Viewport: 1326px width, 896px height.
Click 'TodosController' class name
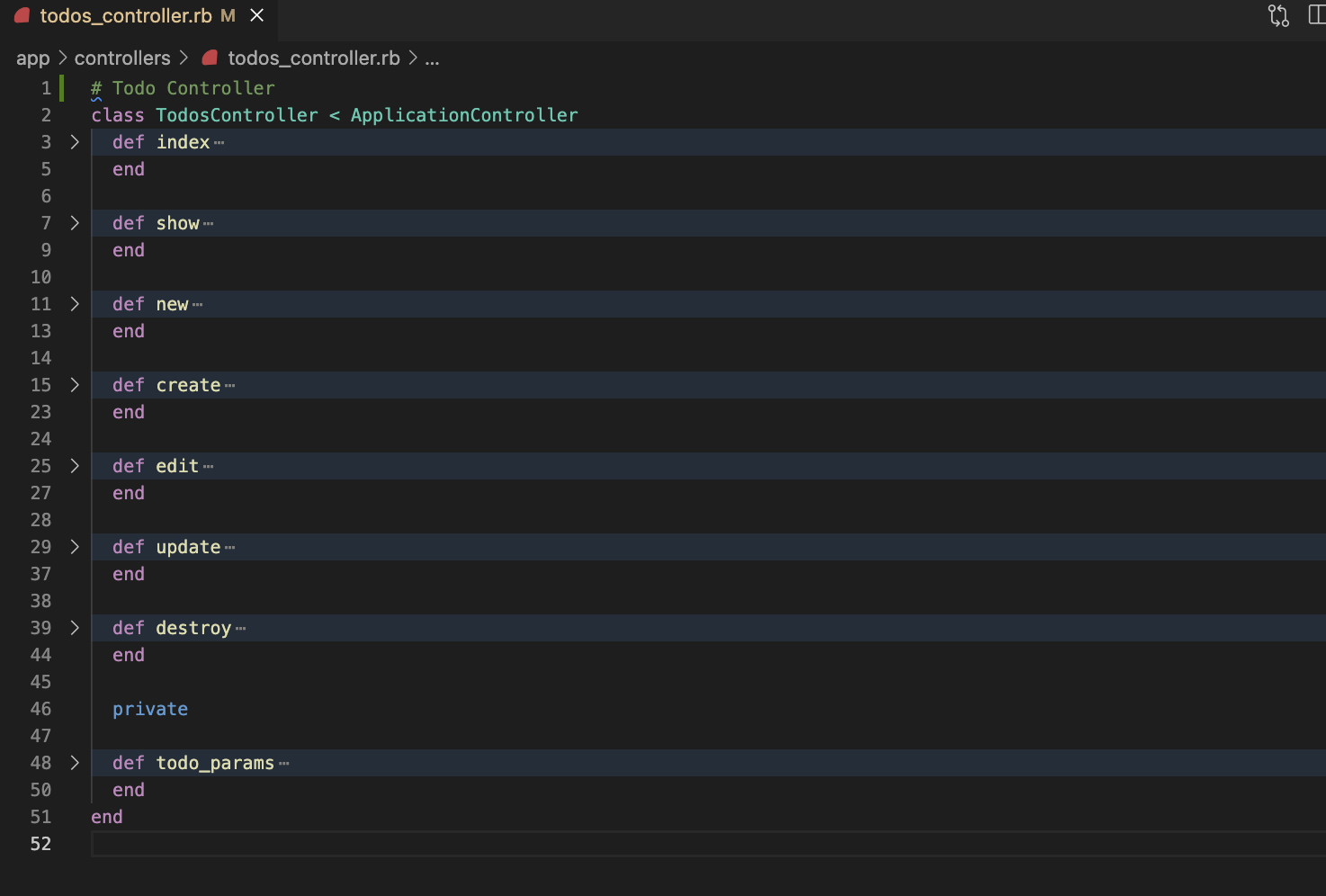tap(237, 115)
